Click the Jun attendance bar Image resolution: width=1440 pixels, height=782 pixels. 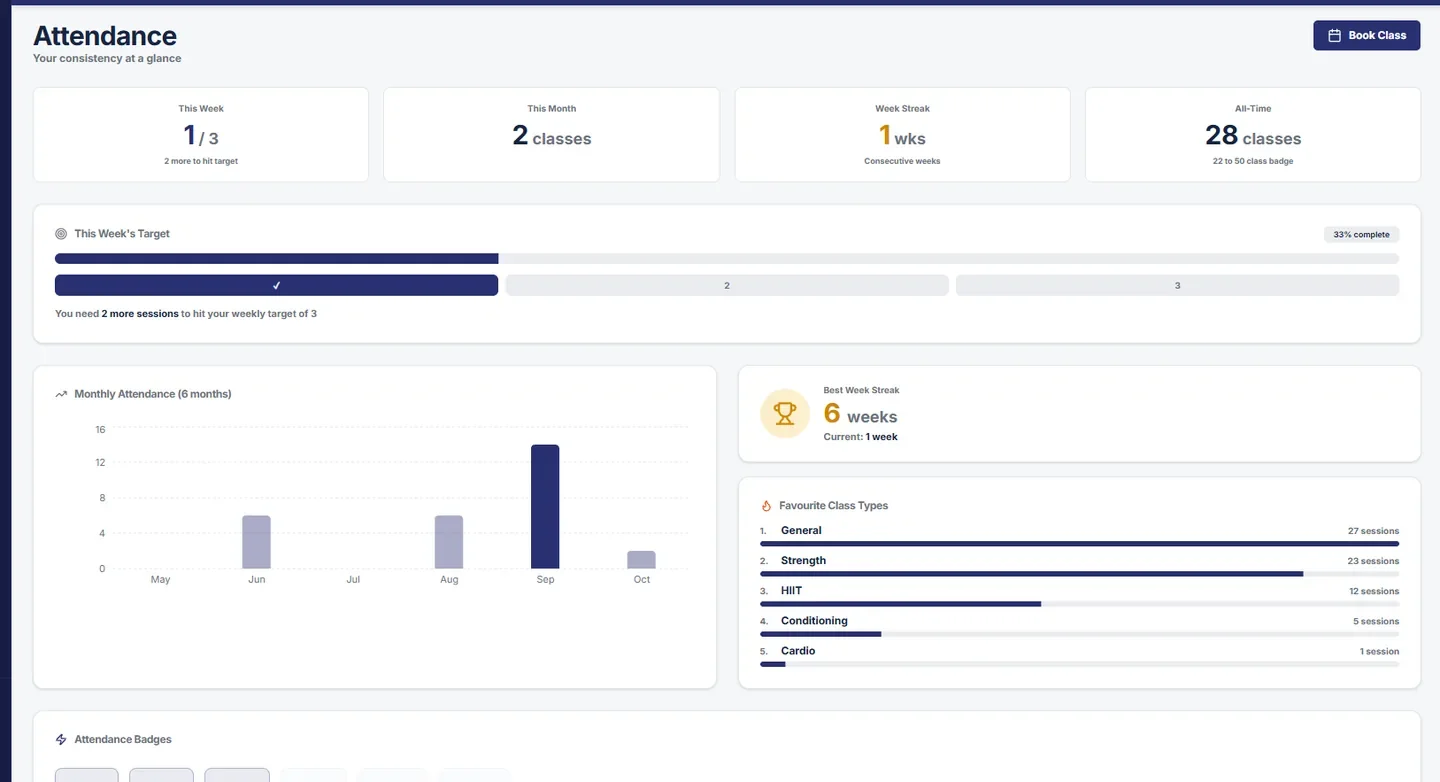click(x=256, y=542)
